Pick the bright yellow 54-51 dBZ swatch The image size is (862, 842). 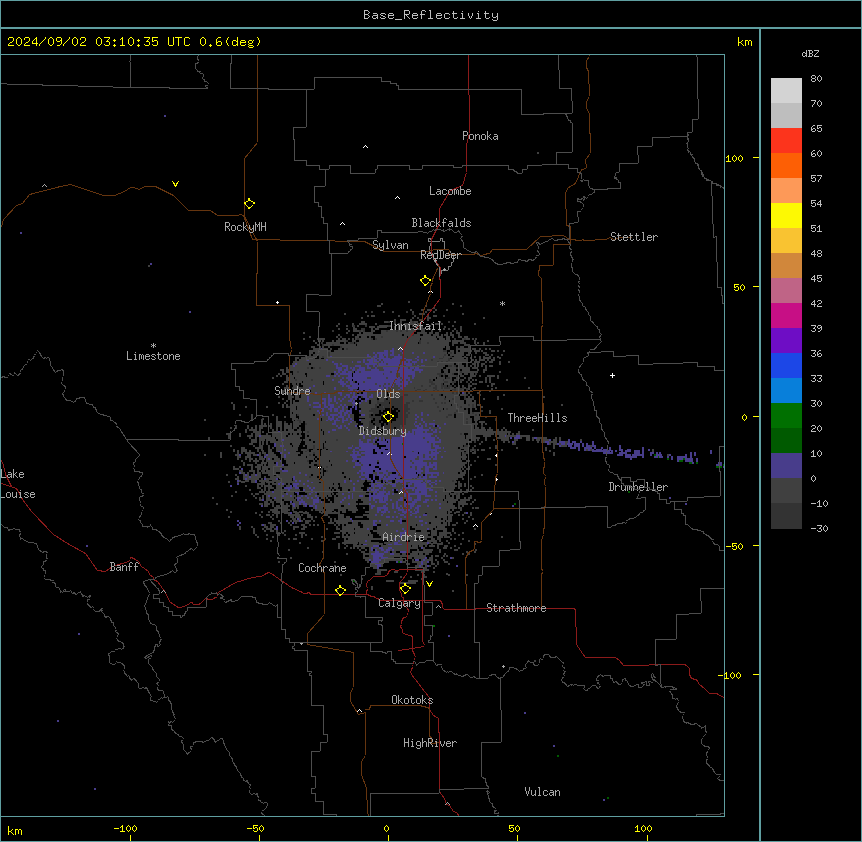point(786,215)
